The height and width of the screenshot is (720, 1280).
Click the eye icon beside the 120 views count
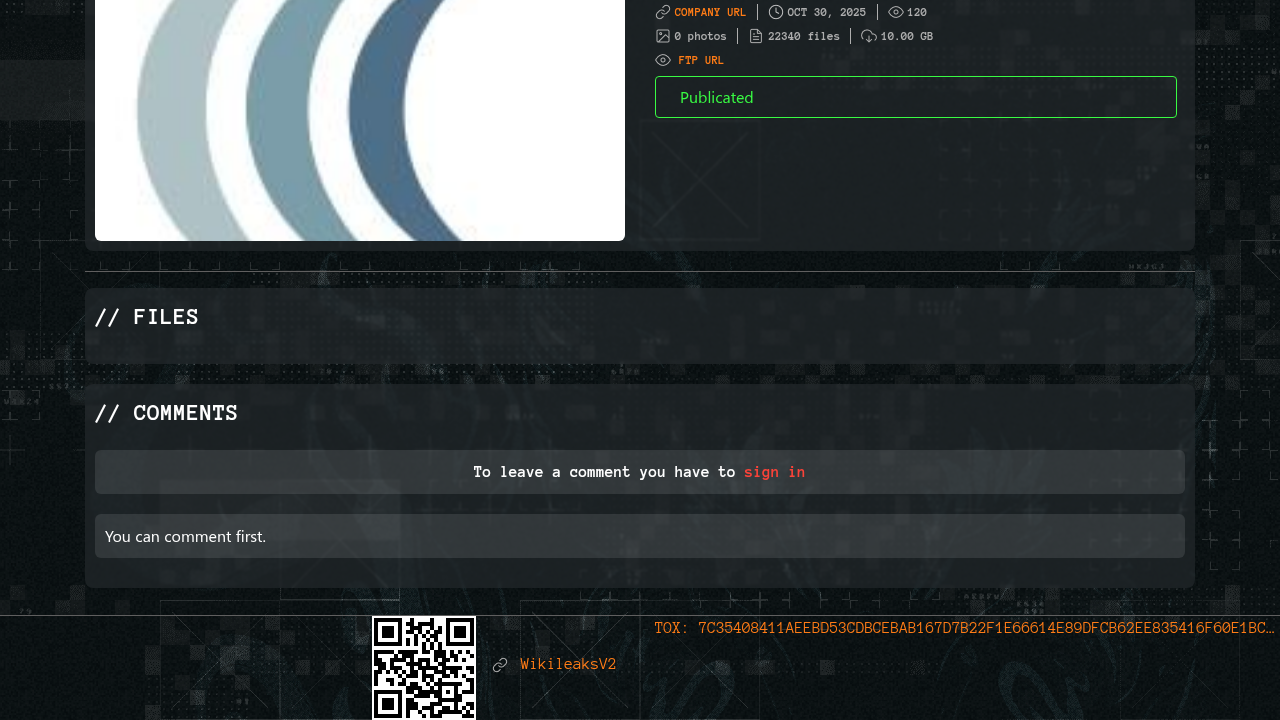[896, 12]
